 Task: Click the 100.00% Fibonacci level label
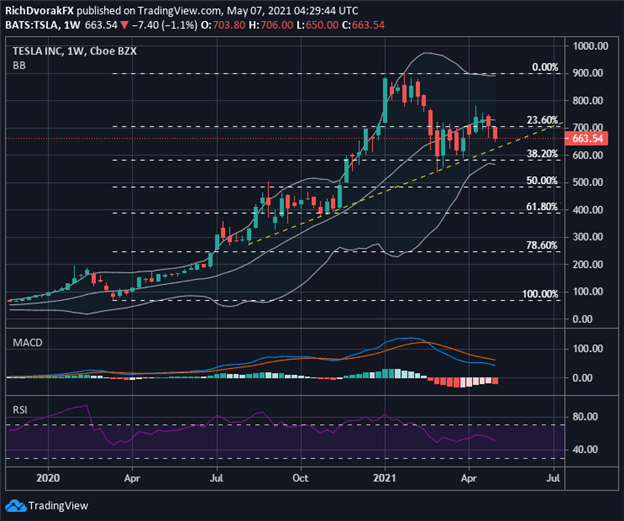tap(540, 294)
